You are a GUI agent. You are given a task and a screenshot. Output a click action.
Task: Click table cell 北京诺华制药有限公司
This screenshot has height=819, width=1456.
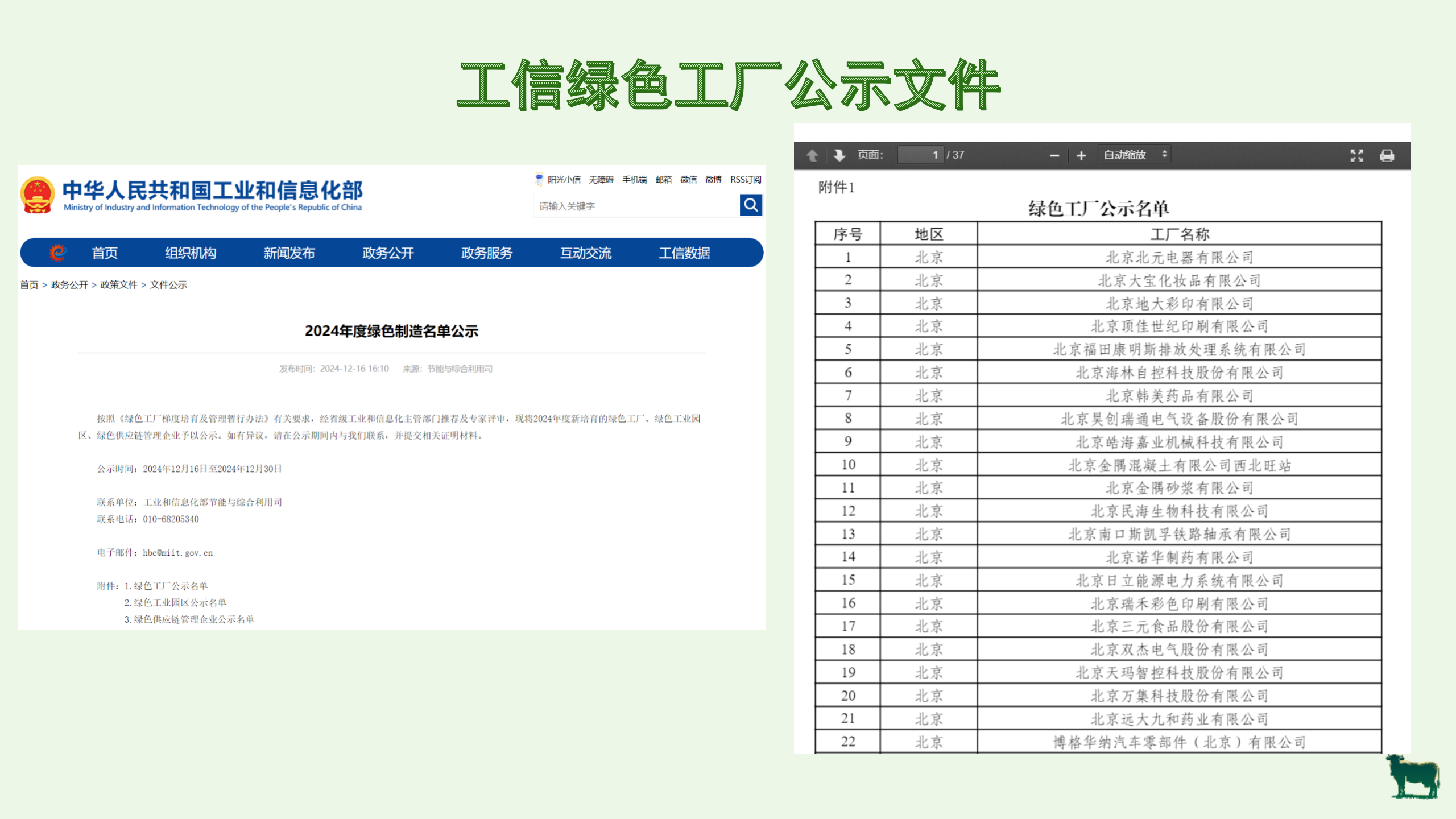pyautogui.click(x=1180, y=557)
